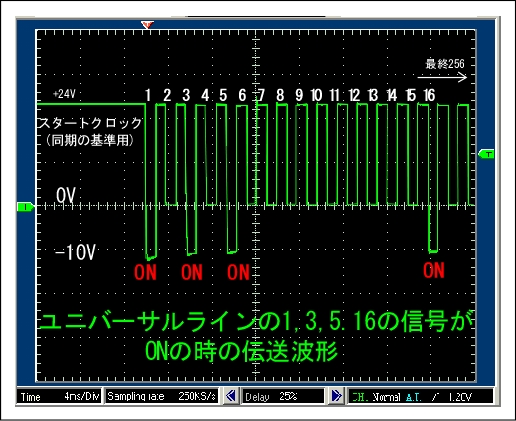Screen dimensions: 516x421
Task: Click the 1.20V trigger level value
Action: tap(460, 397)
